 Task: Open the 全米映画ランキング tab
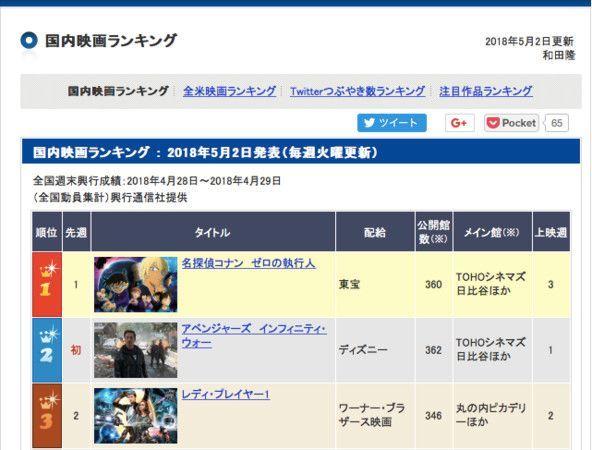pyautogui.click(x=229, y=91)
